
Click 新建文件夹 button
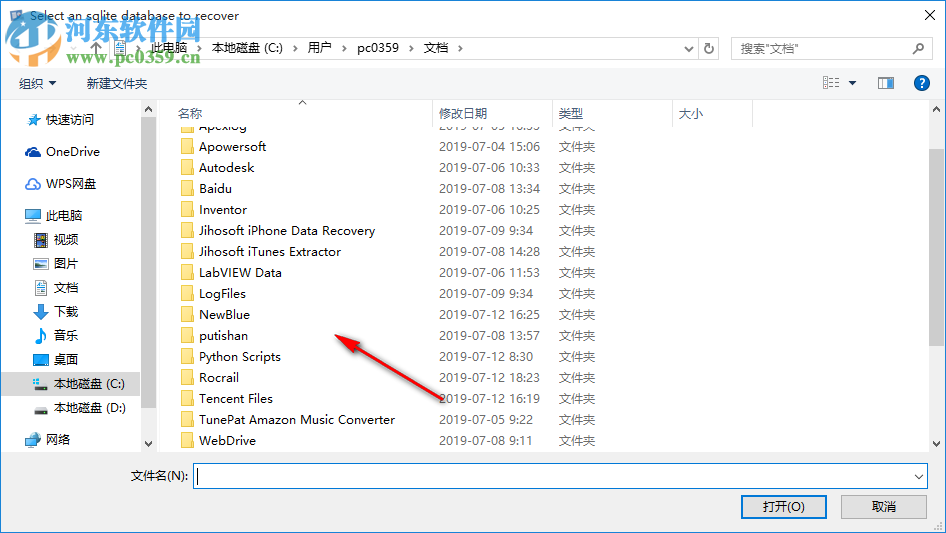[116, 83]
